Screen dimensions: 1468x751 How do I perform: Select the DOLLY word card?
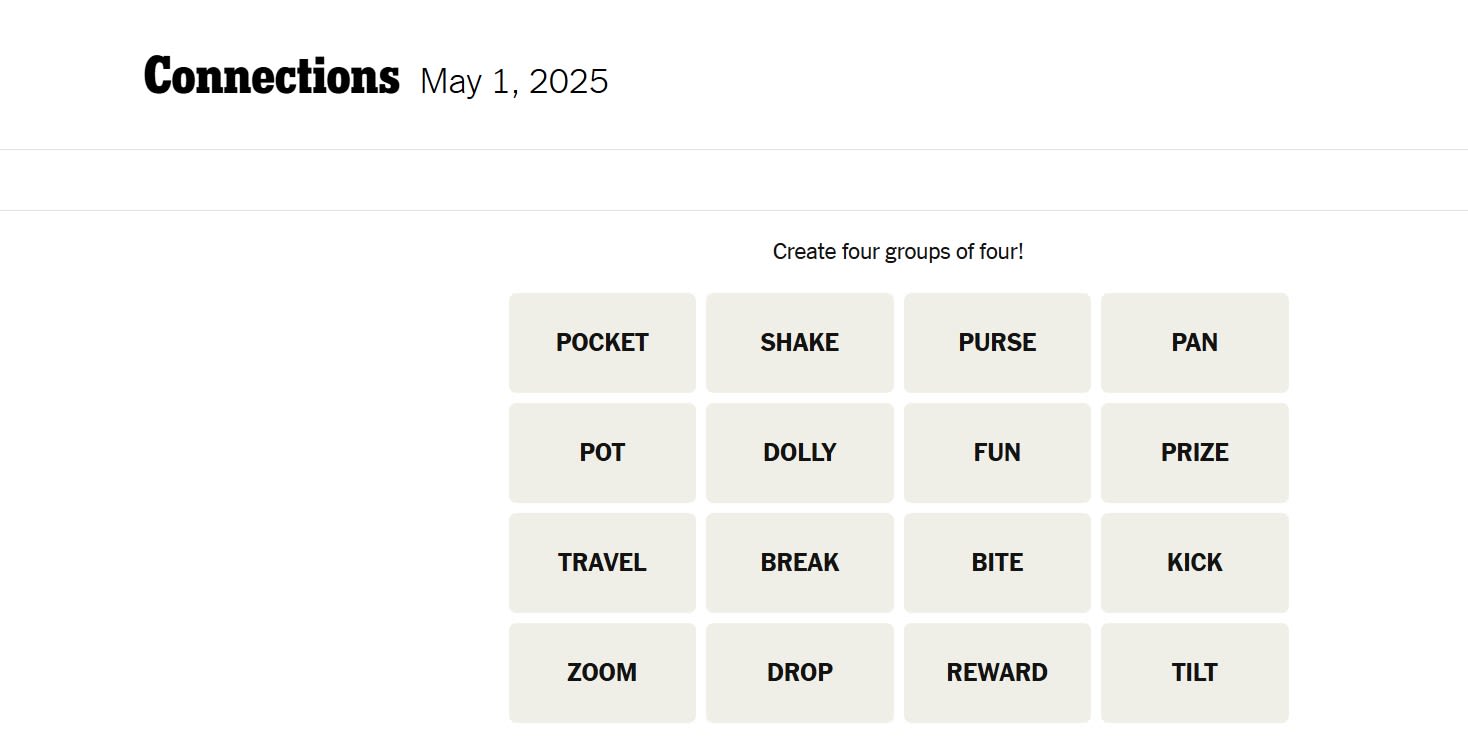(x=799, y=452)
